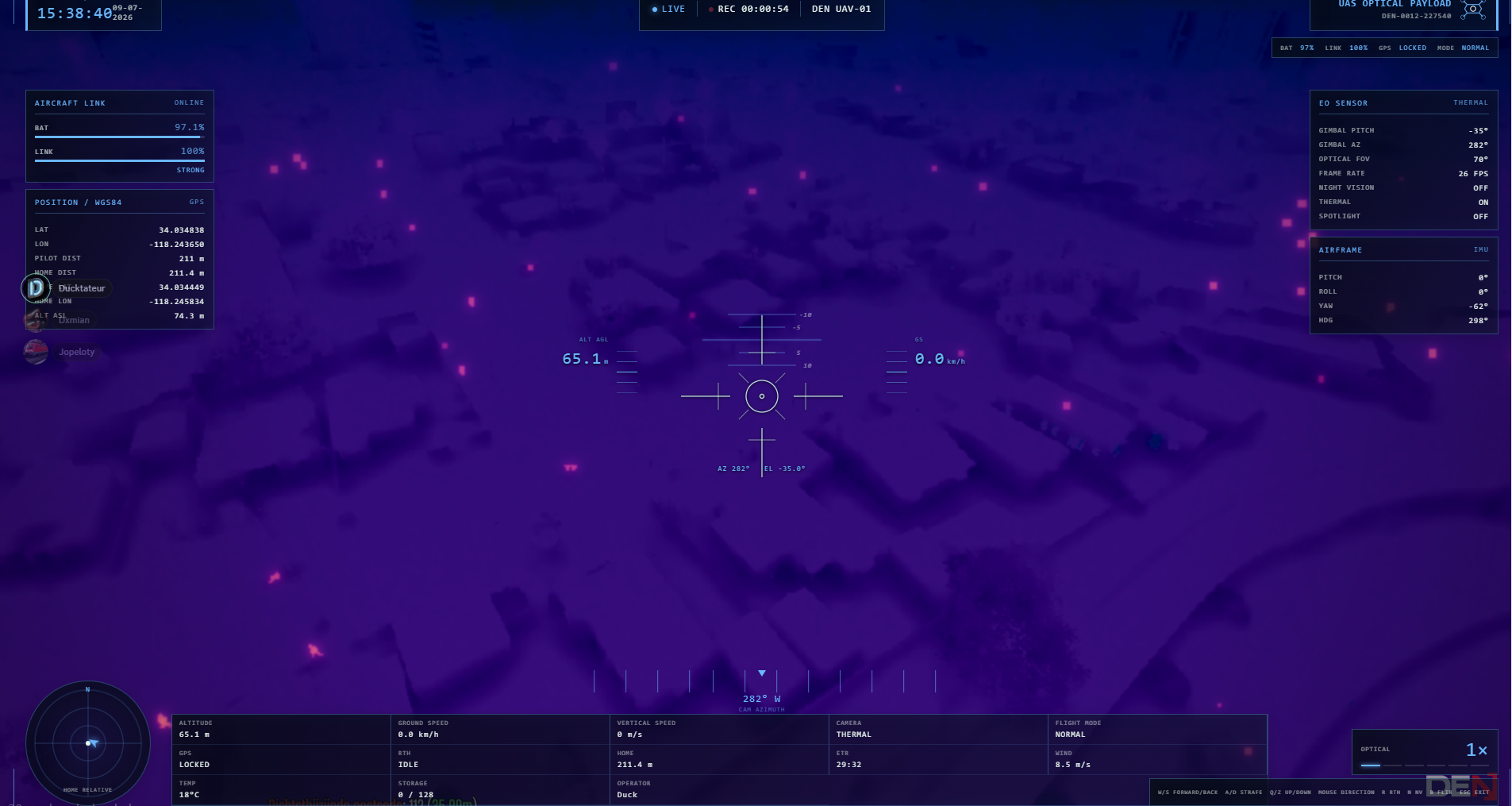
Task: Click the GPS LOCKED status in the top bar
Action: tap(1402, 48)
